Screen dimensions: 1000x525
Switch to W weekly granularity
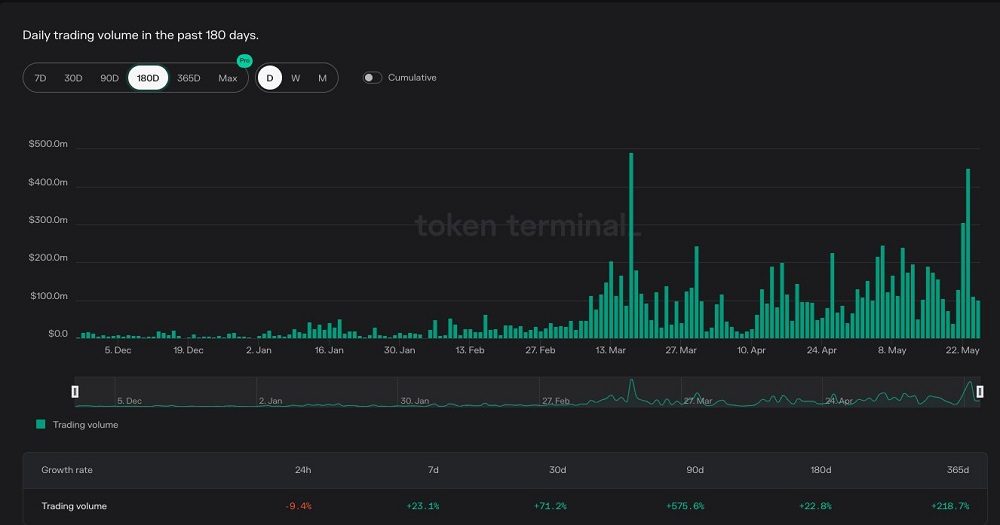tap(296, 78)
